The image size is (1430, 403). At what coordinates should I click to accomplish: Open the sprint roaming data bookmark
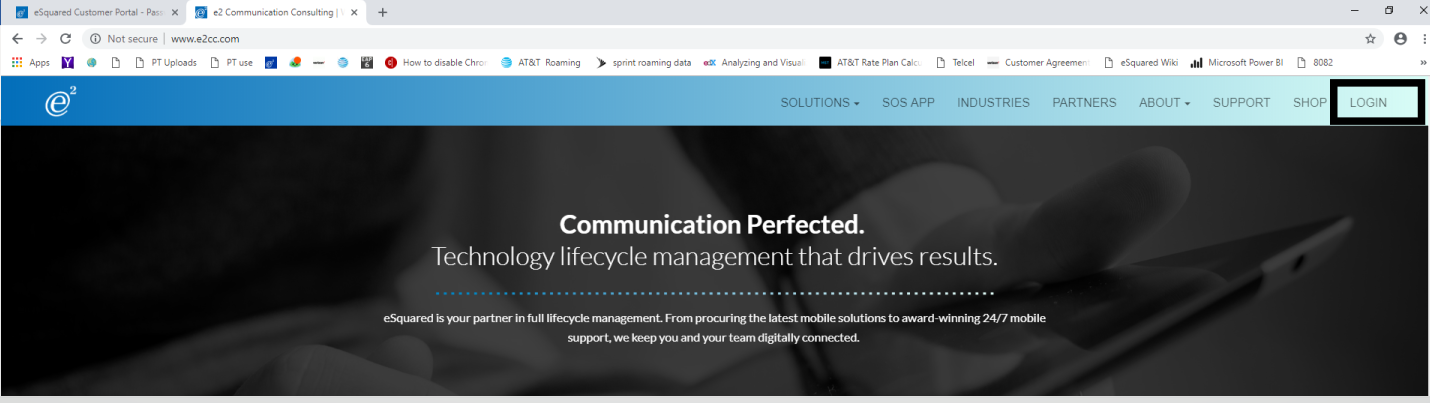[x=643, y=62]
